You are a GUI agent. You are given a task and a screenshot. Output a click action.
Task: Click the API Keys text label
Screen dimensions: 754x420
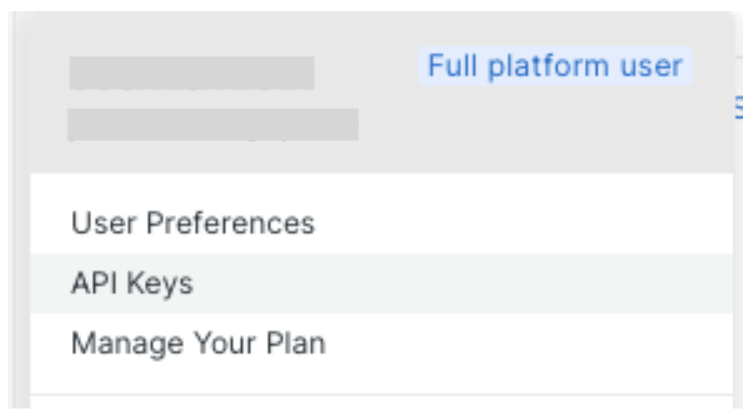(x=132, y=284)
